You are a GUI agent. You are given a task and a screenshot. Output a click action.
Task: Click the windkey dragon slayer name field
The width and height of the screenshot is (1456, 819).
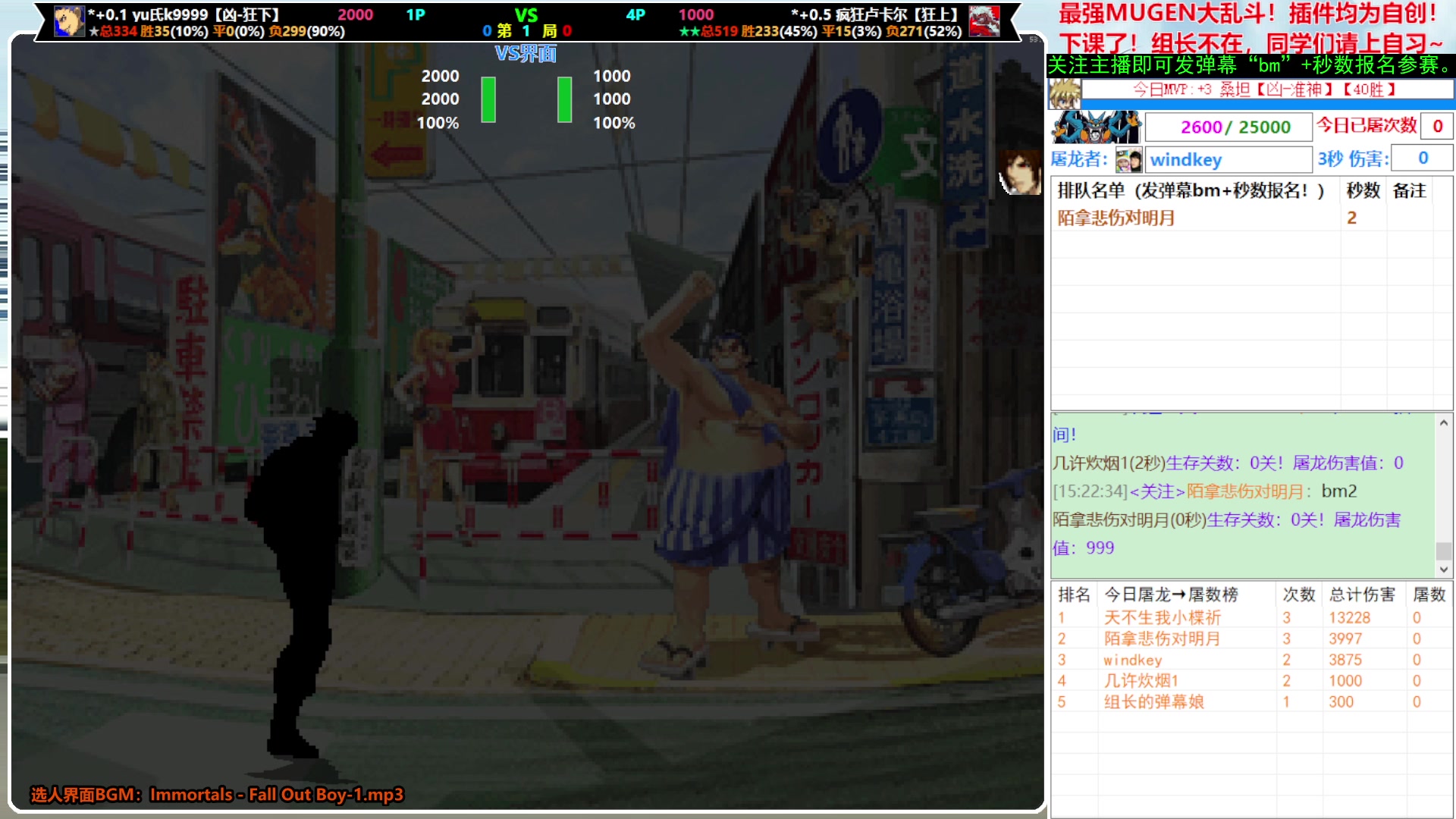[1228, 160]
